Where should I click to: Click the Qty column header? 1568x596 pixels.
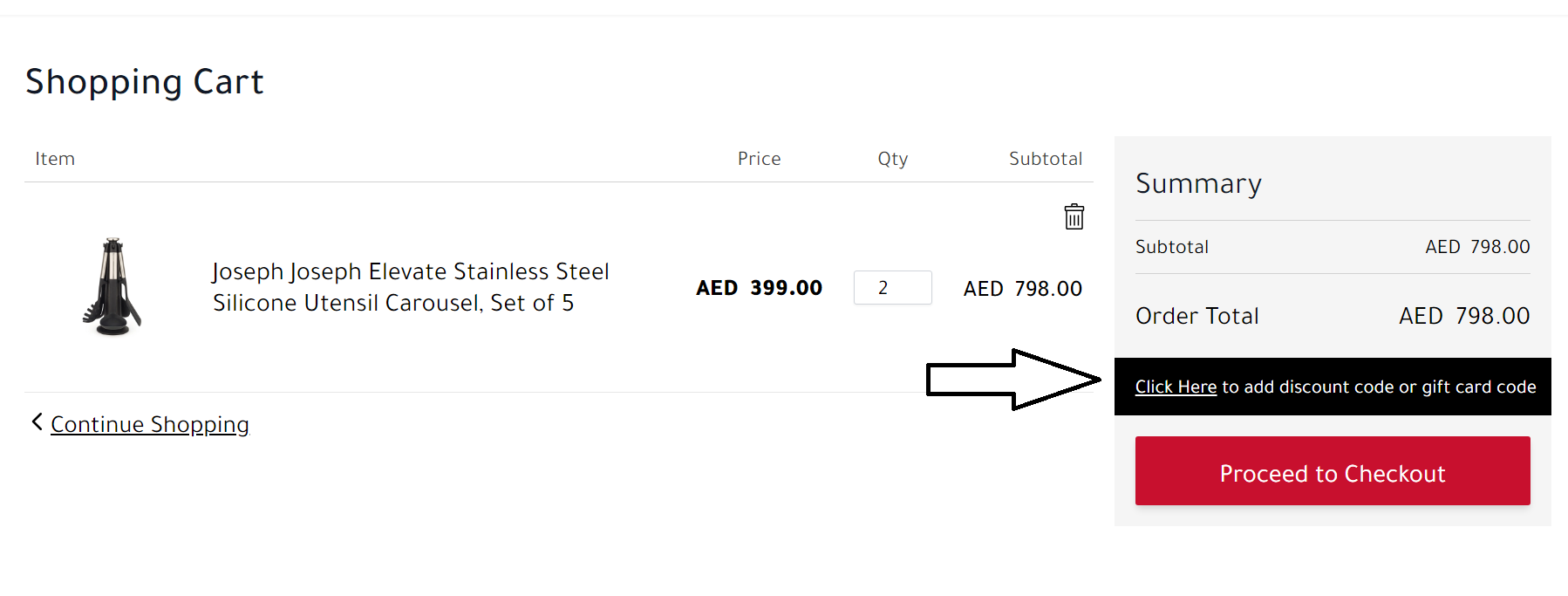pyautogui.click(x=892, y=159)
